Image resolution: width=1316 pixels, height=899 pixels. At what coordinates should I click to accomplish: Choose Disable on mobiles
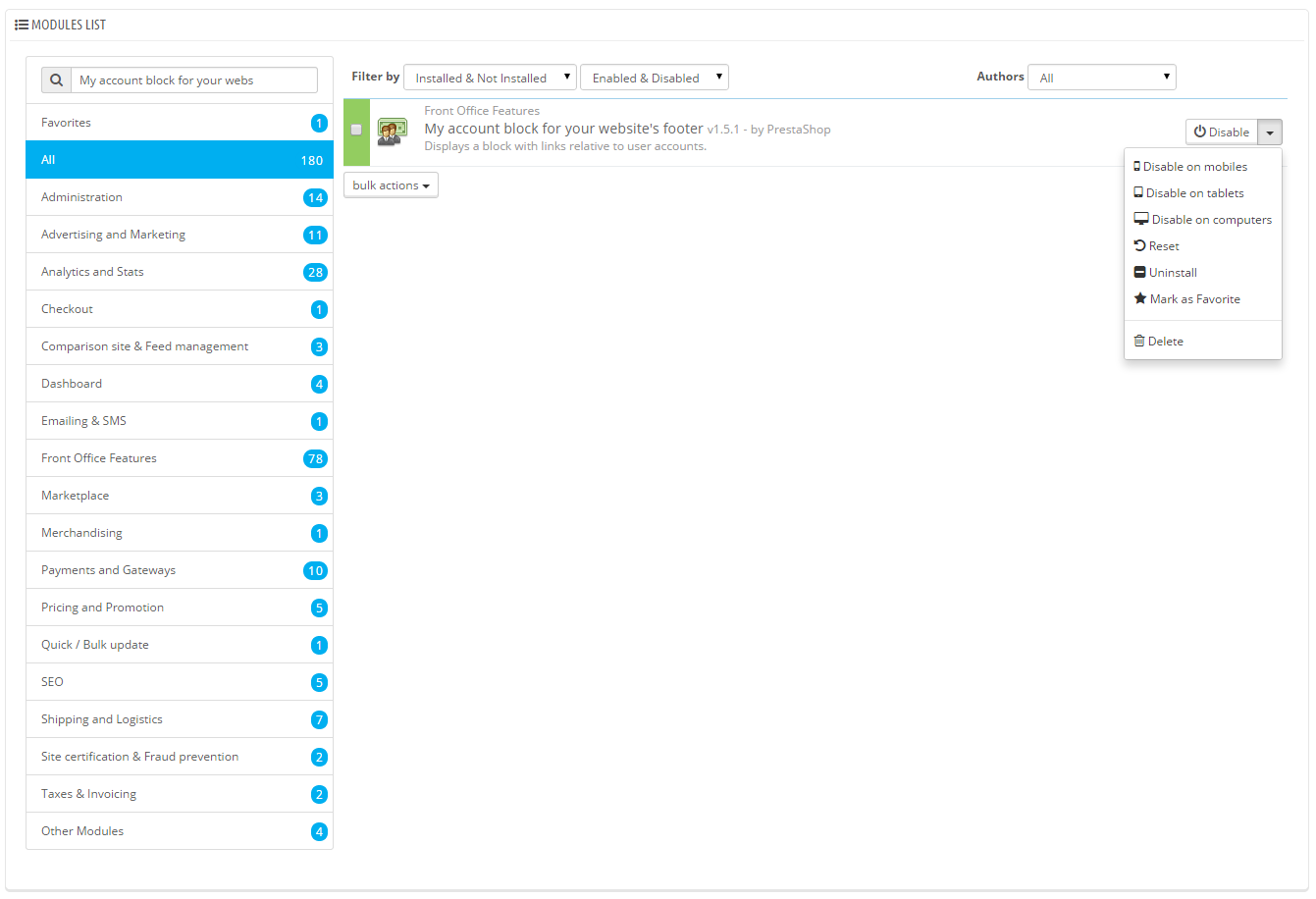[x=1203, y=167]
